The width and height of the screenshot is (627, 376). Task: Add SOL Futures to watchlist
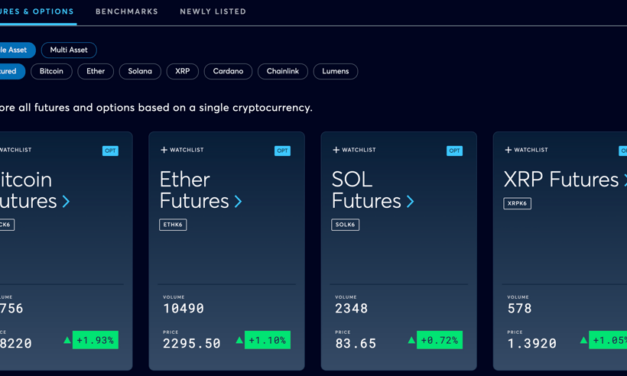(x=354, y=150)
